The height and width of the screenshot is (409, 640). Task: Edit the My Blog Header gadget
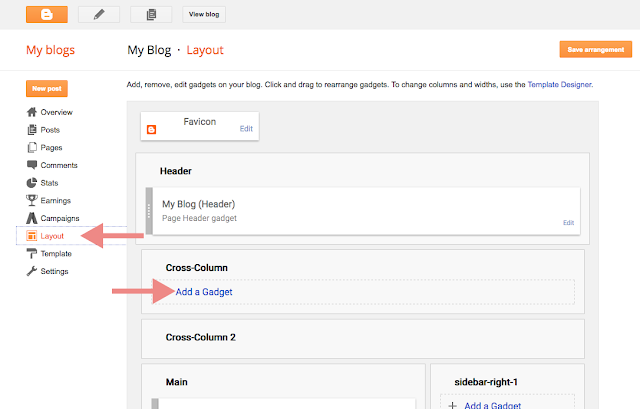click(x=568, y=222)
